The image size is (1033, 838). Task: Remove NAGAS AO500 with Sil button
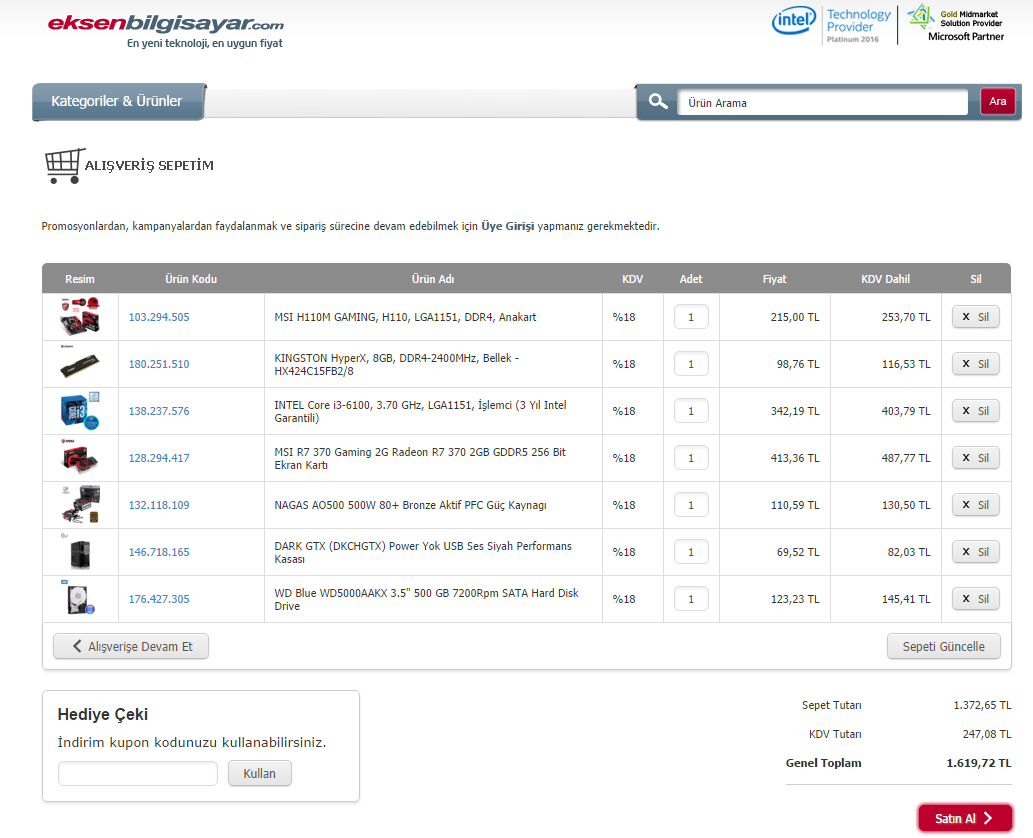976,505
